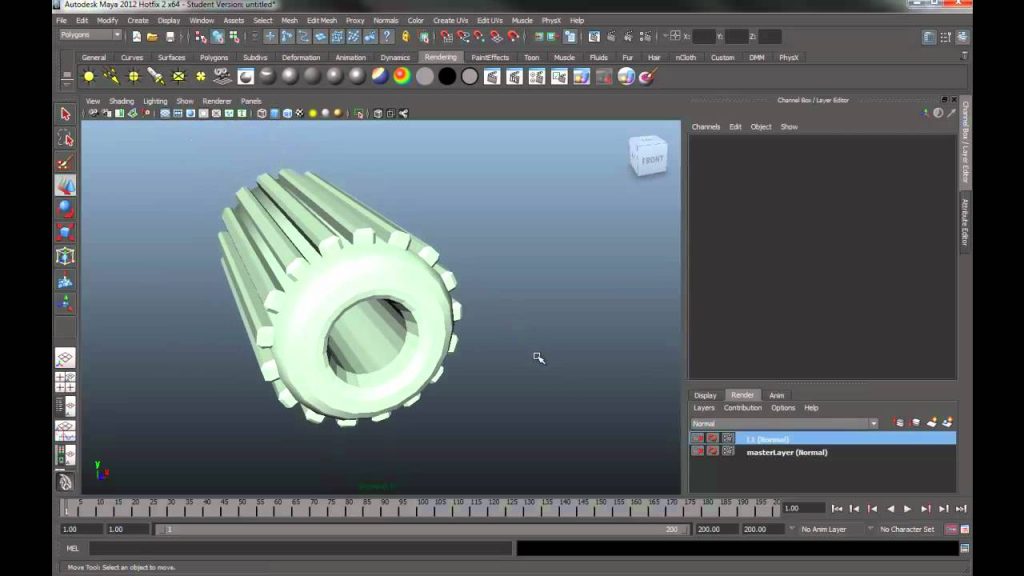Select the arrow Select tool in toolbox
This screenshot has width=1024, height=576.
(65, 114)
